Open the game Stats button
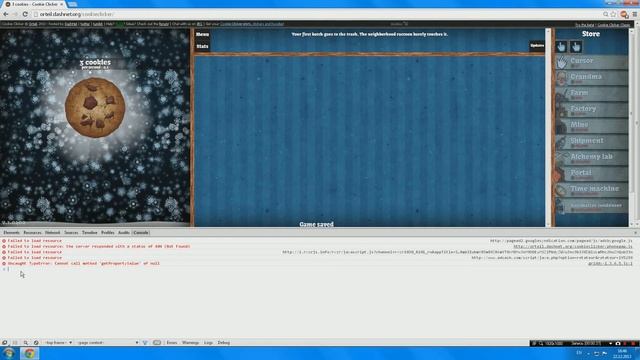This screenshot has width=640, height=360. (x=202, y=46)
